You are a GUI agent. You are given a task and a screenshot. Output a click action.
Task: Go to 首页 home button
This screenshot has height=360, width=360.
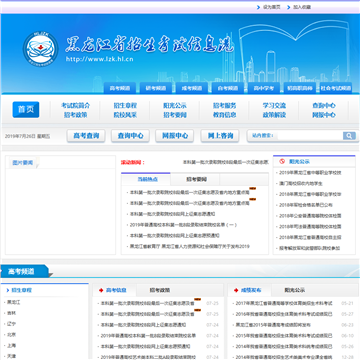tap(26, 110)
